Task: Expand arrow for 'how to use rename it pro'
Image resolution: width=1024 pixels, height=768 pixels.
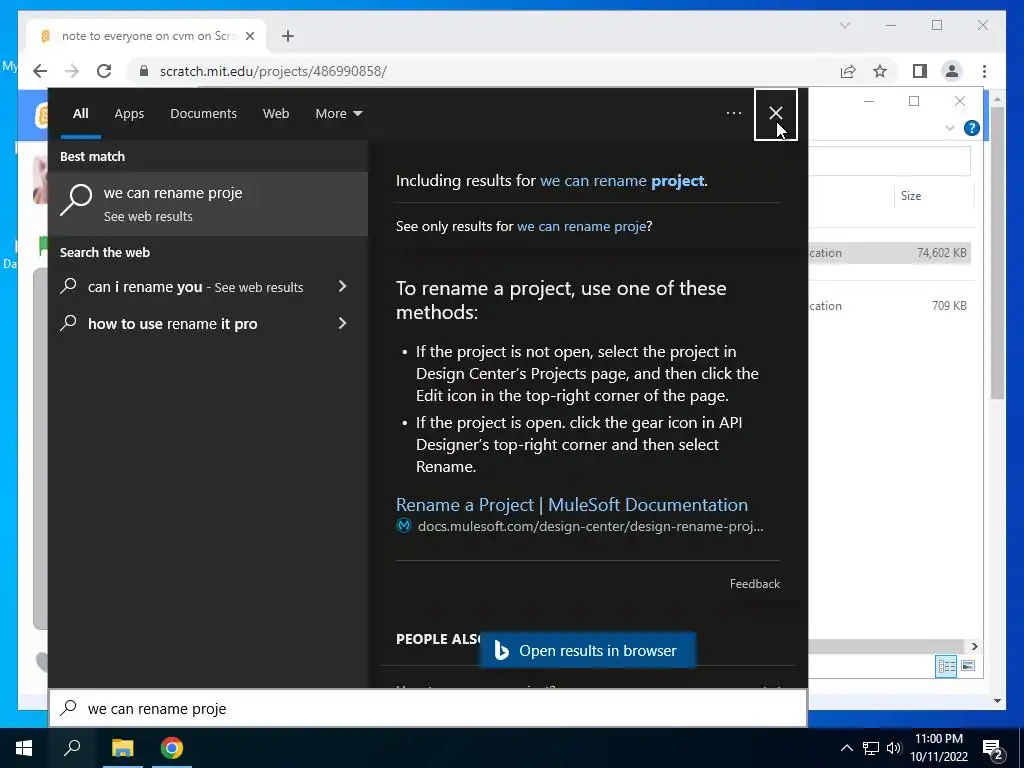Action: pyautogui.click(x=342, y=323)
